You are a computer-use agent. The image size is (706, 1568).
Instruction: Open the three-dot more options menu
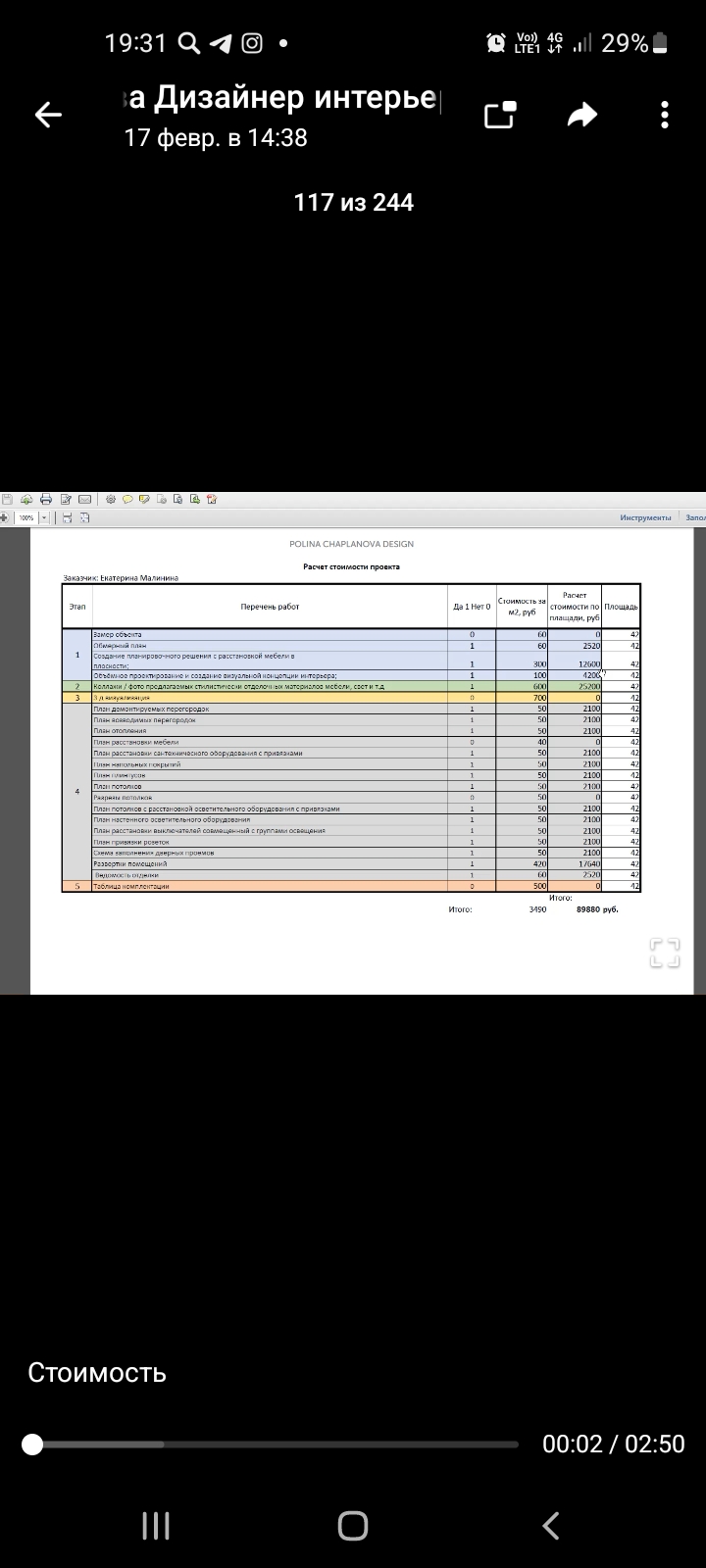coord(665,116)
